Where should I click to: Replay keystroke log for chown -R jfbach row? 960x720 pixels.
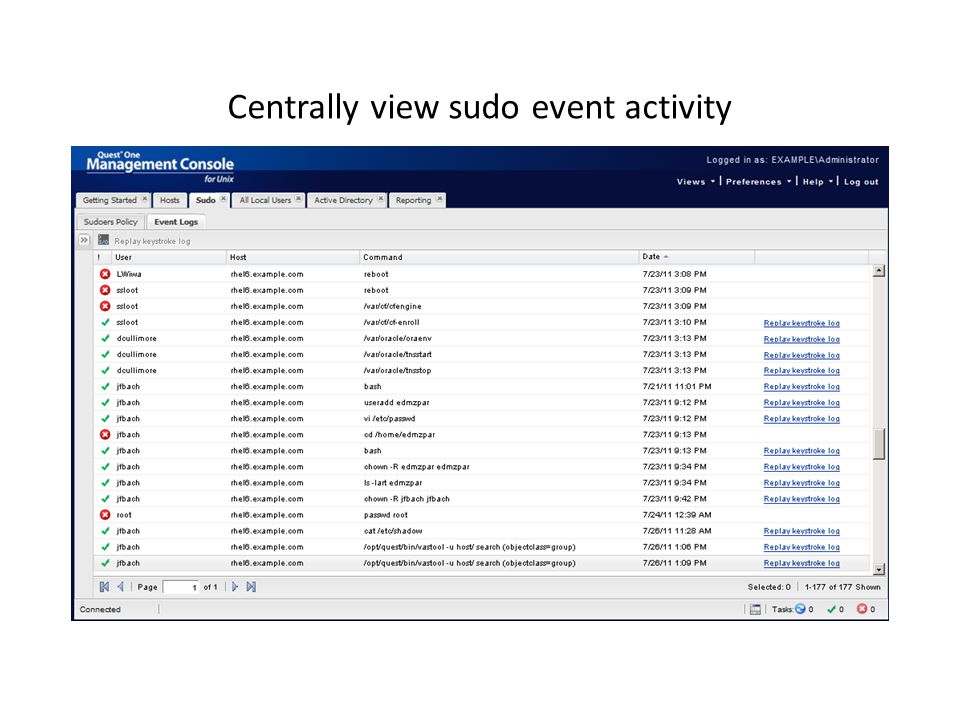click(x=801, y=499)
